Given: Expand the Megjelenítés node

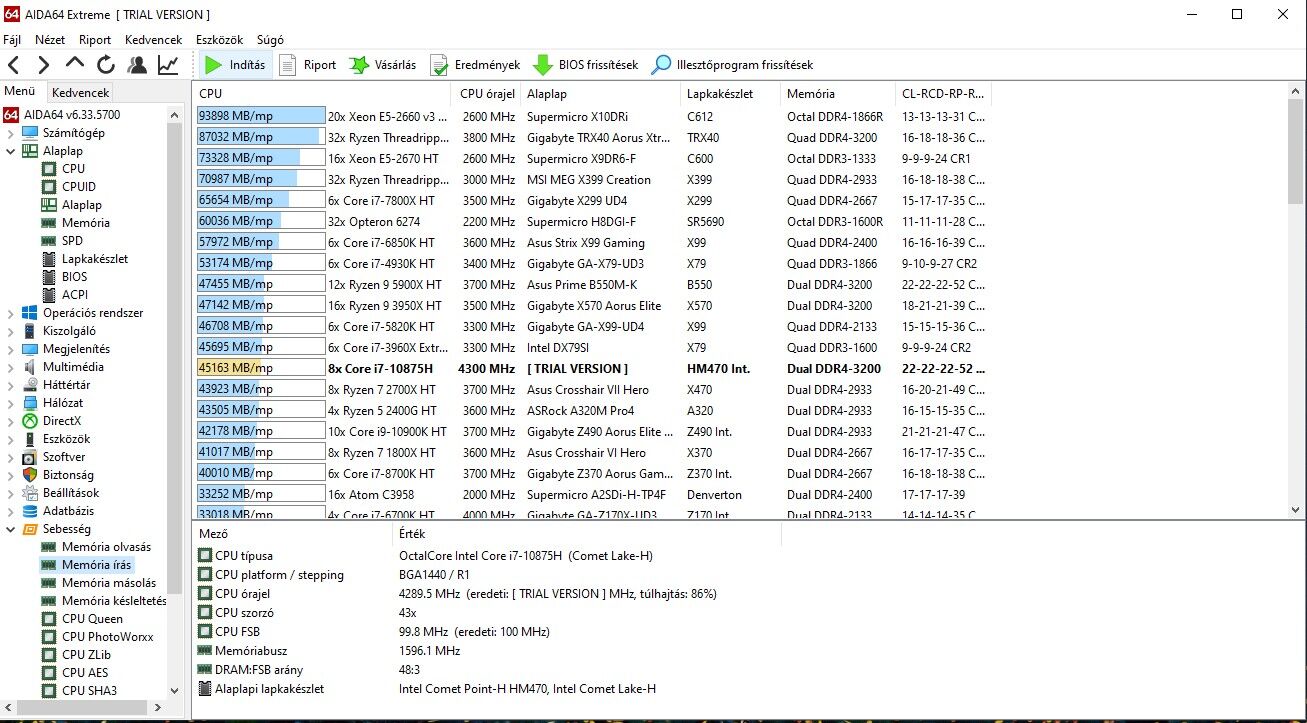Looking at the screenshot, I should coord(11,349).
